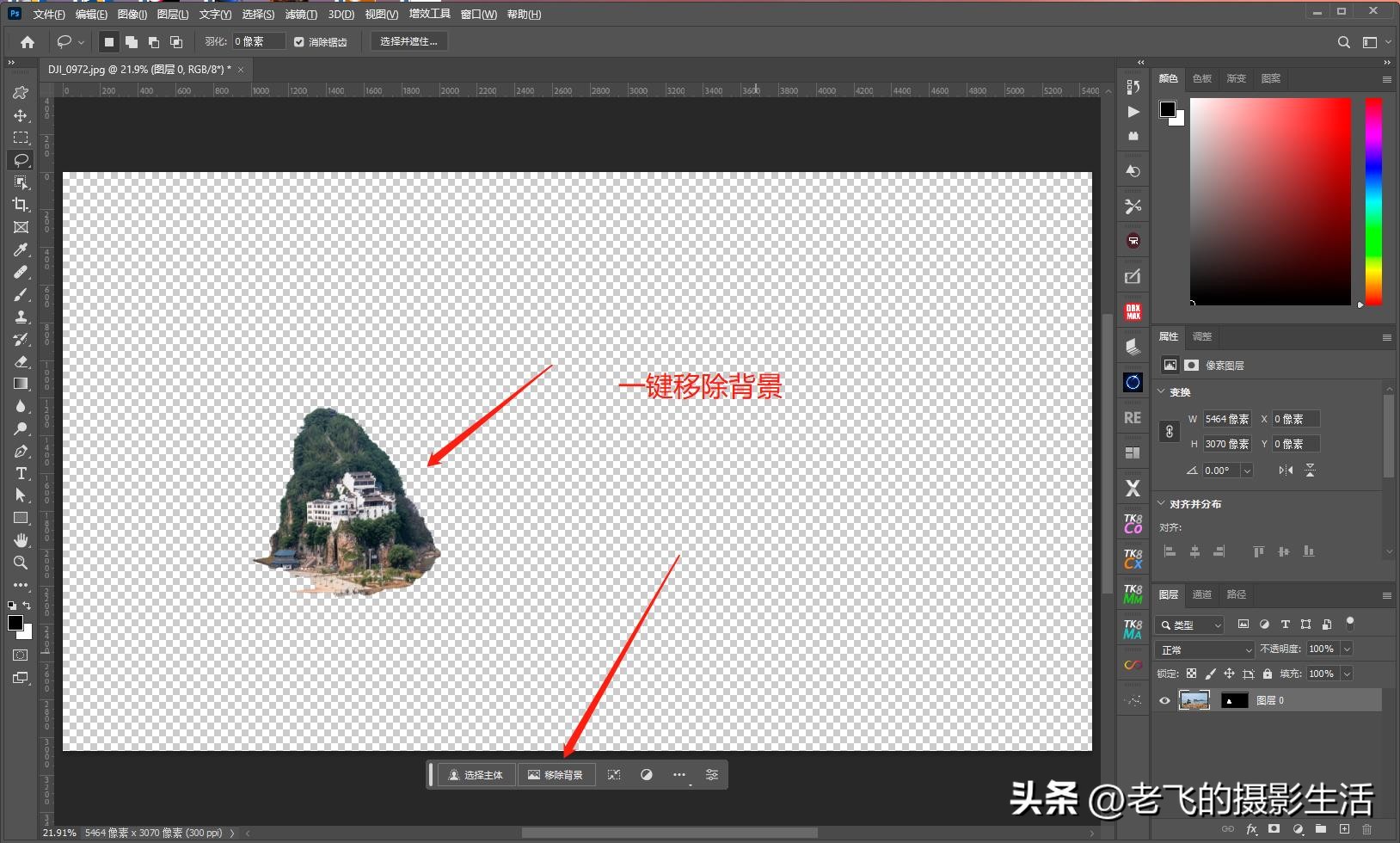Click the horizontal scrollbar below the canvas
This screenshot has height=843, width=1400.
[671, 833]
